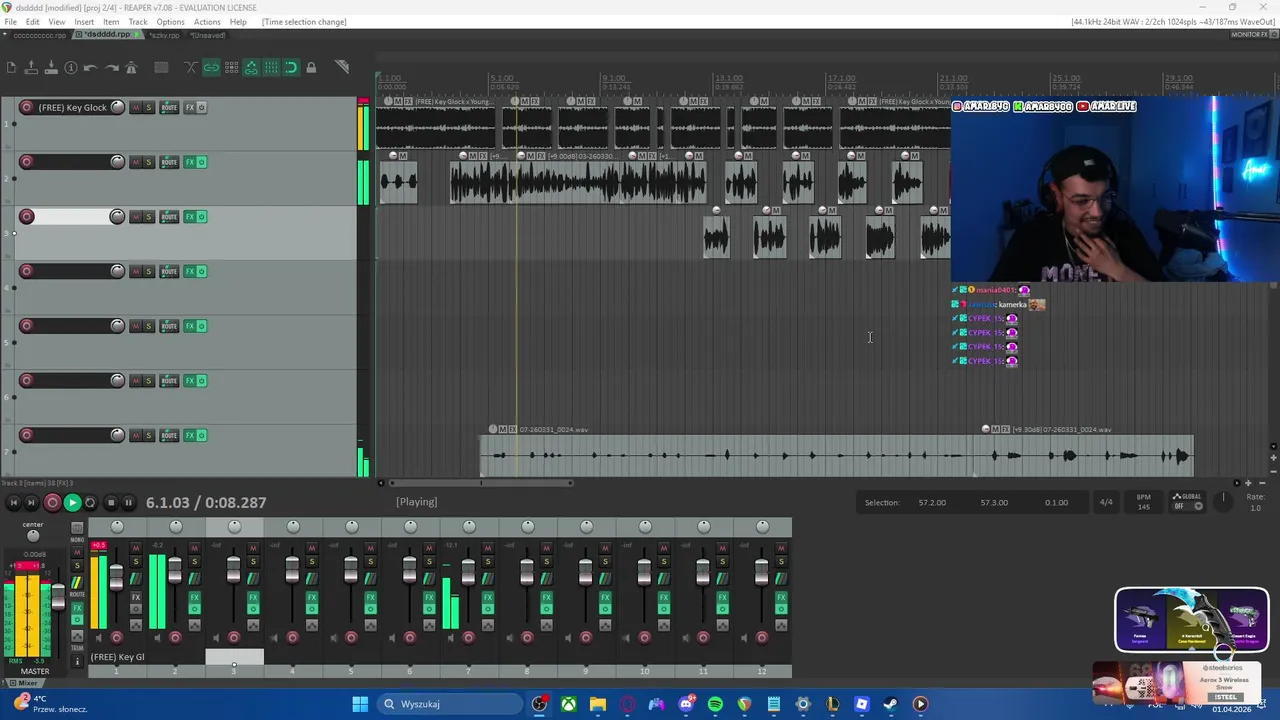Toggle the metronome icon in the toolbar
1280x720 pixels.
(x=131, y=67)
